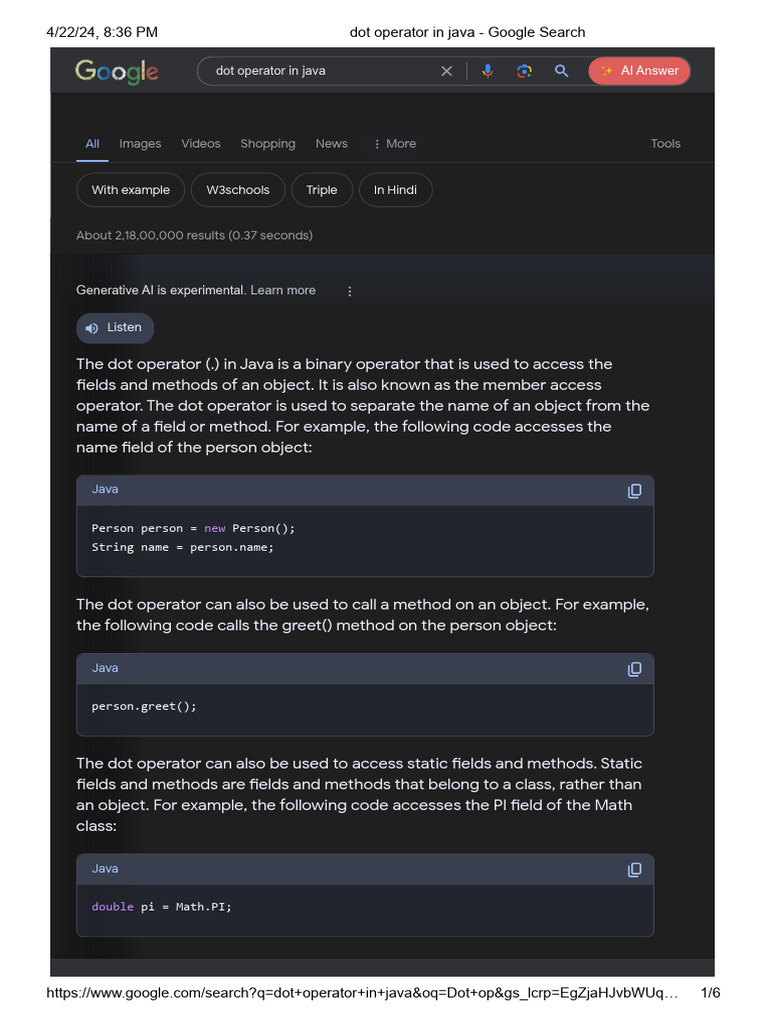Switch to the Videos tab

point(201,144)
